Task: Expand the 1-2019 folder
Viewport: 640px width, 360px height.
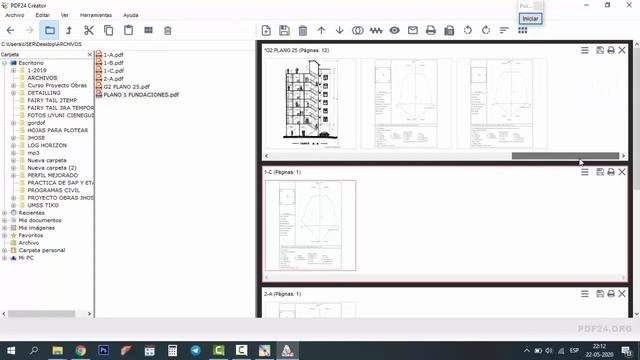Action: 13,71
